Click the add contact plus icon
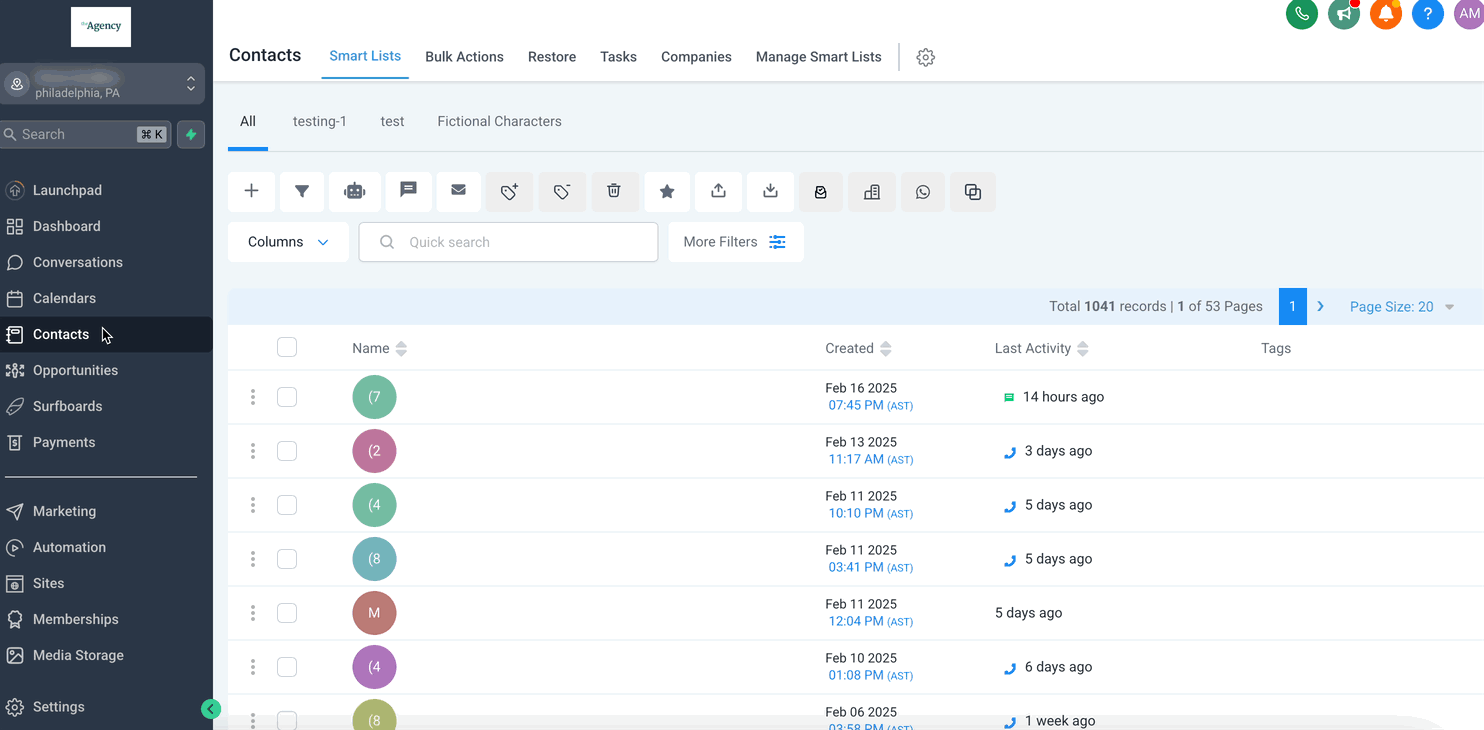This screenshot has width=1484, height=730. pyautogui.click(x=251, y=192)
